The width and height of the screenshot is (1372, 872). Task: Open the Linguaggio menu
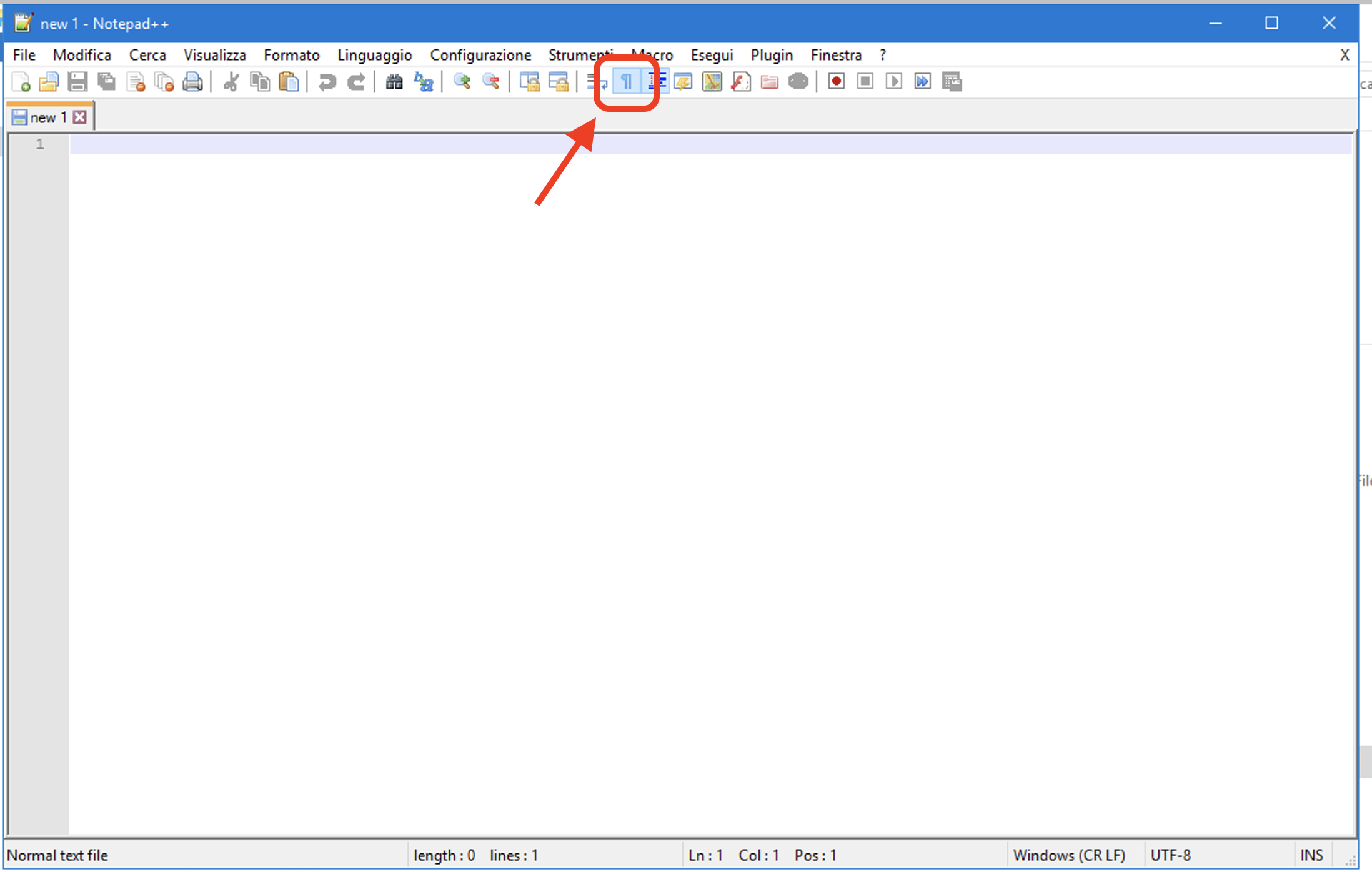click(375, 55)
